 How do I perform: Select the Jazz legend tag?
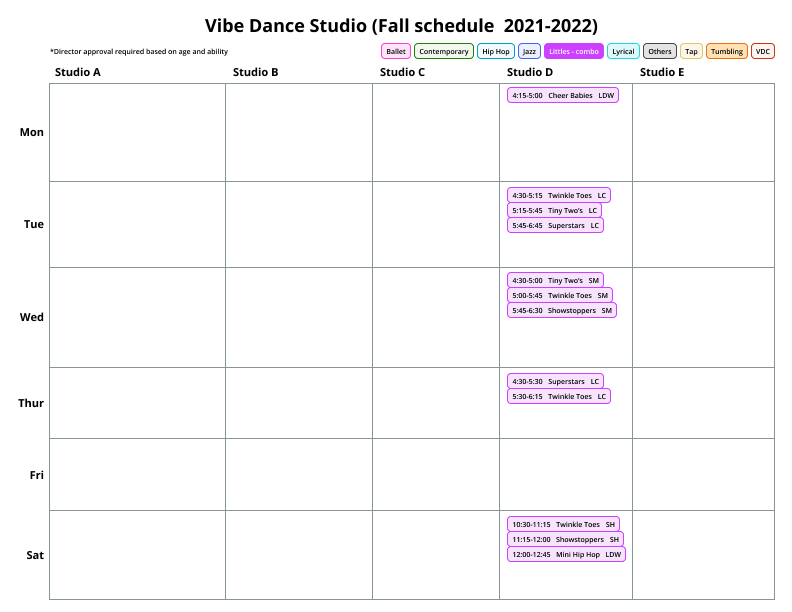(530, 51)
